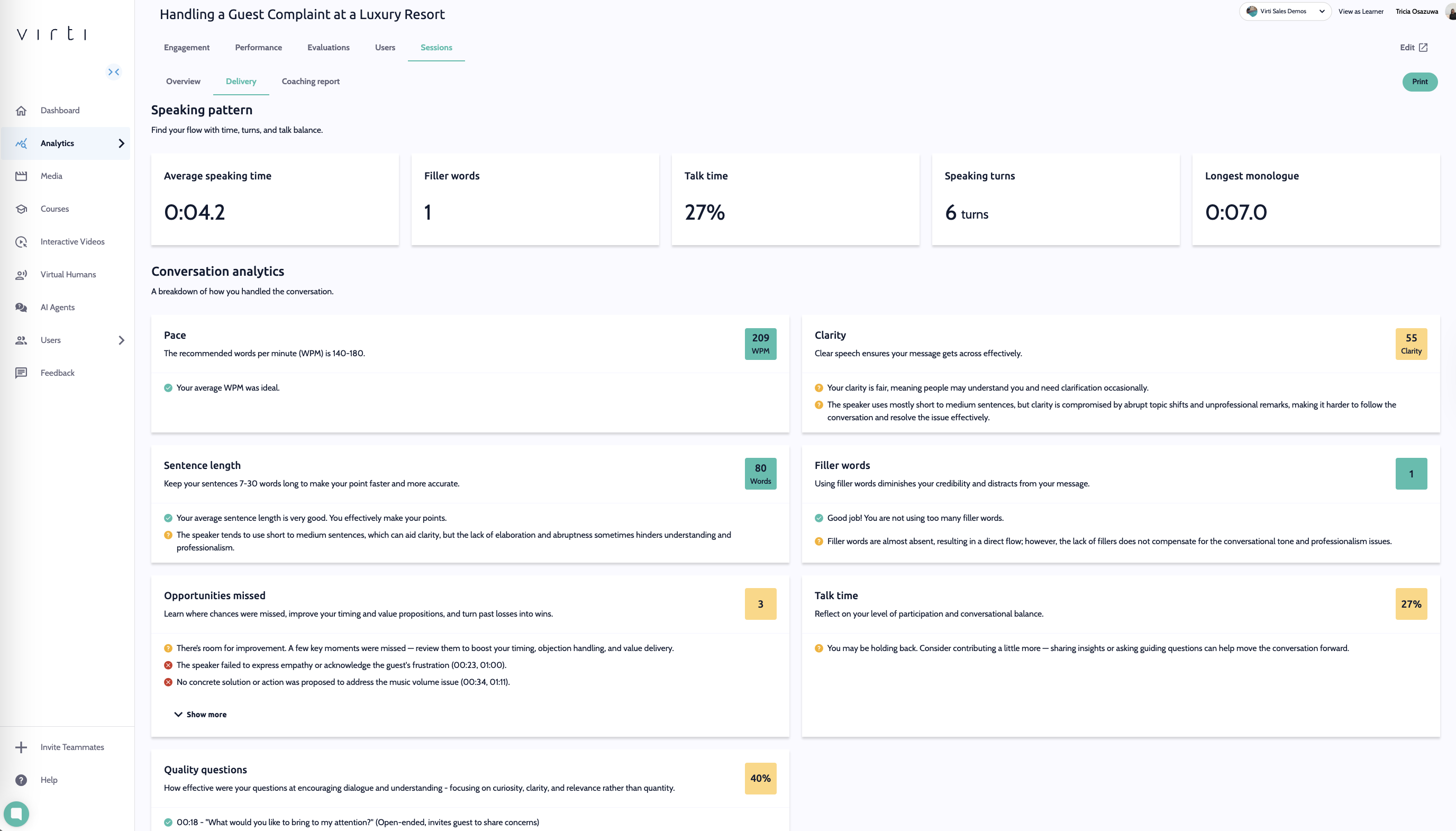Expand the Analytics submenu chevron

(x=121, y=143)
